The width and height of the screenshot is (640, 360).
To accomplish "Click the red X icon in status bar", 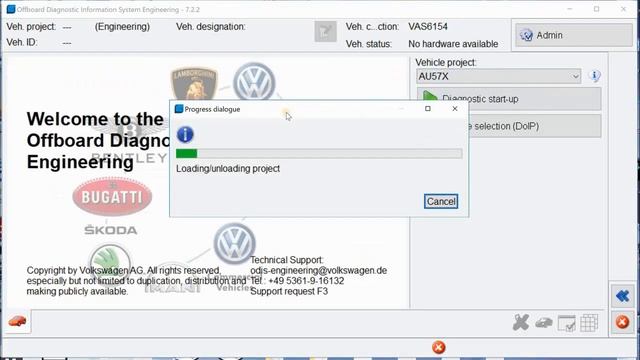I will 439,347.
